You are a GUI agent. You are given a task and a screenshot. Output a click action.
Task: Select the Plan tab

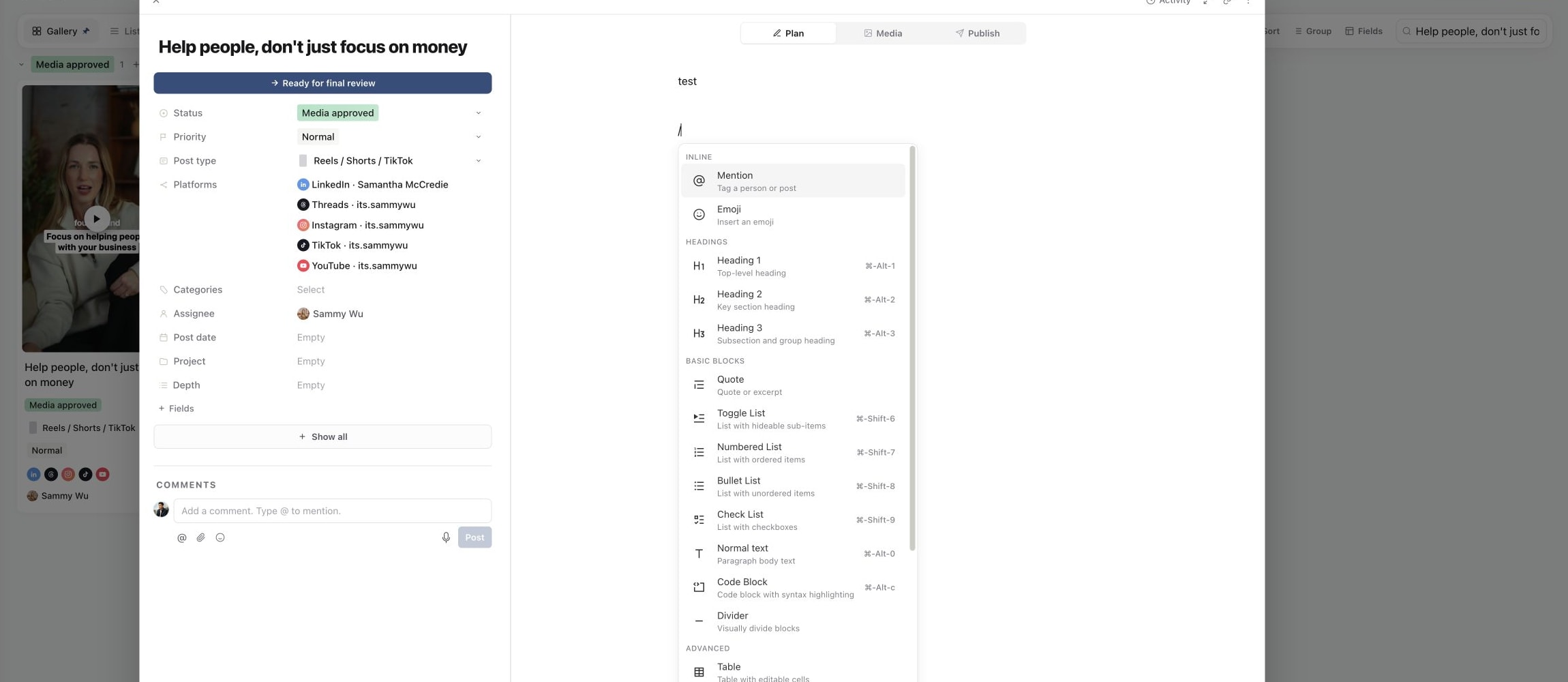tap(788, 33)
